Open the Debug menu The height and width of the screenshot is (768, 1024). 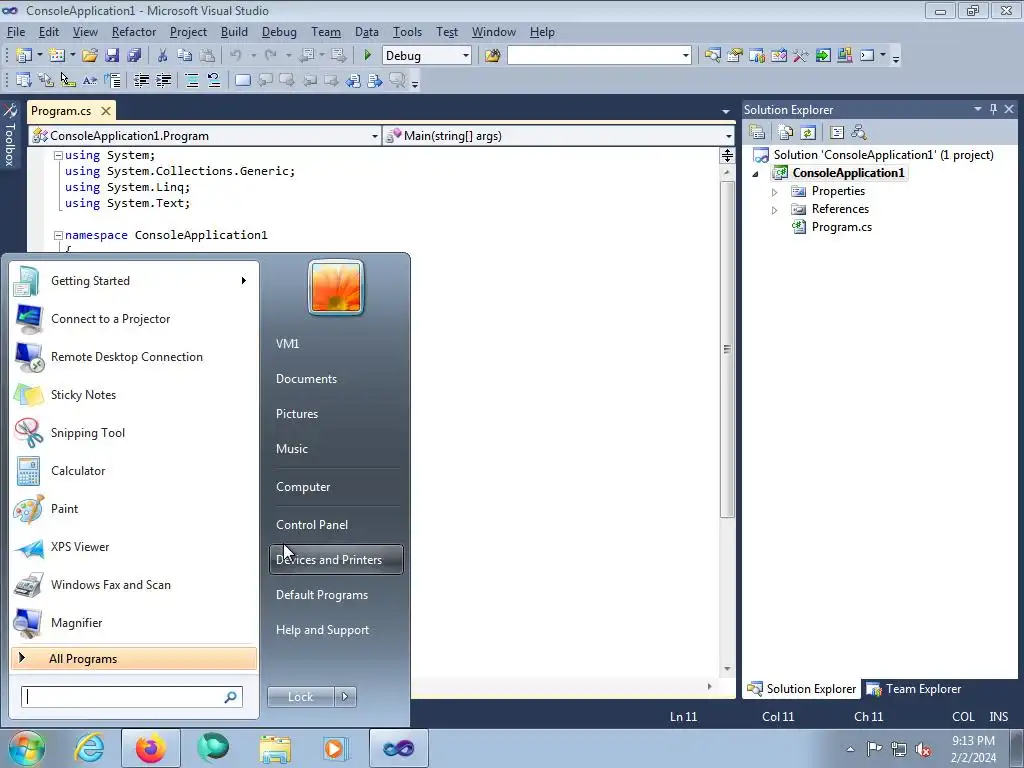pos(279,32)
